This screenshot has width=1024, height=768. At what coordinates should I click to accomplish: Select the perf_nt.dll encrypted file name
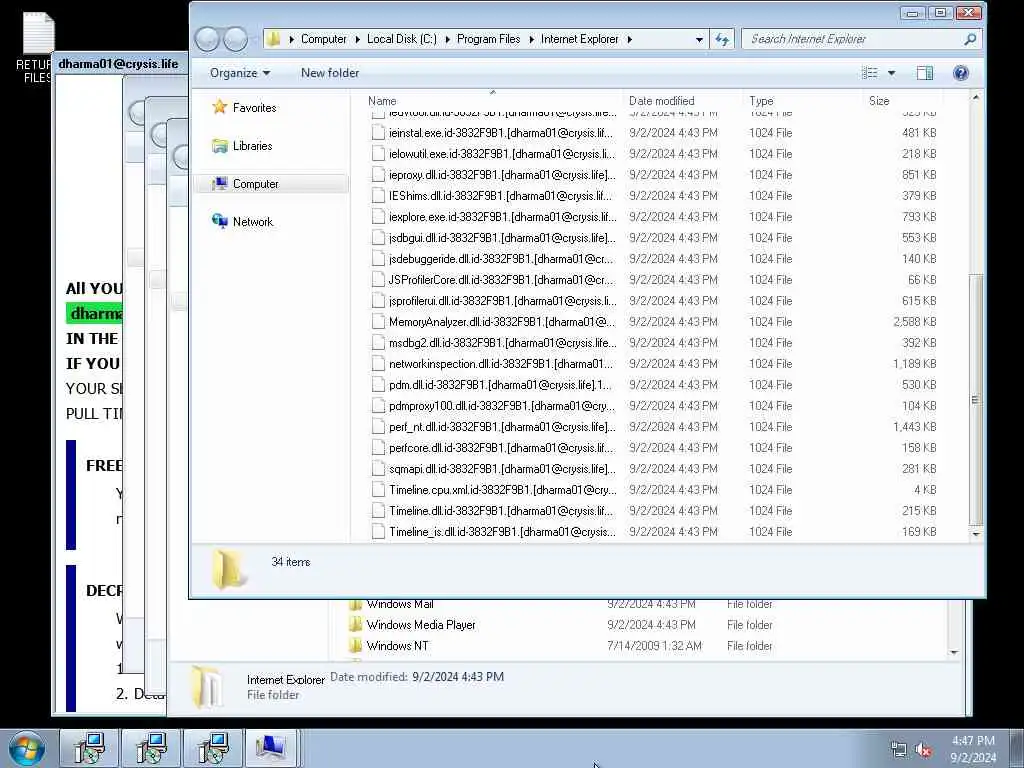point(502,426)
